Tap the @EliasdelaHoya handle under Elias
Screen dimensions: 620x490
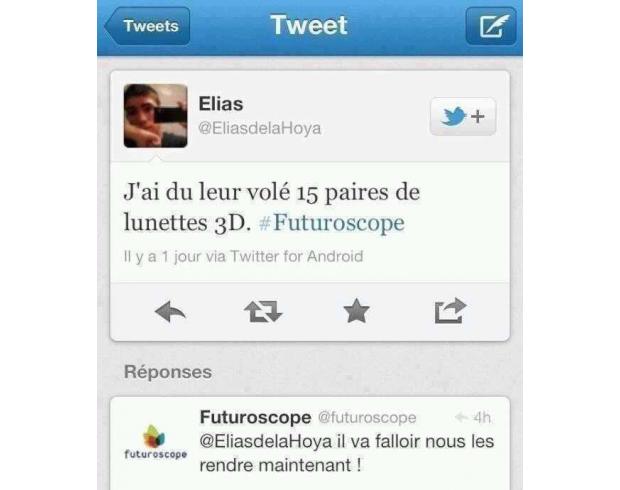pyautogui.click(x=259, y=129)
